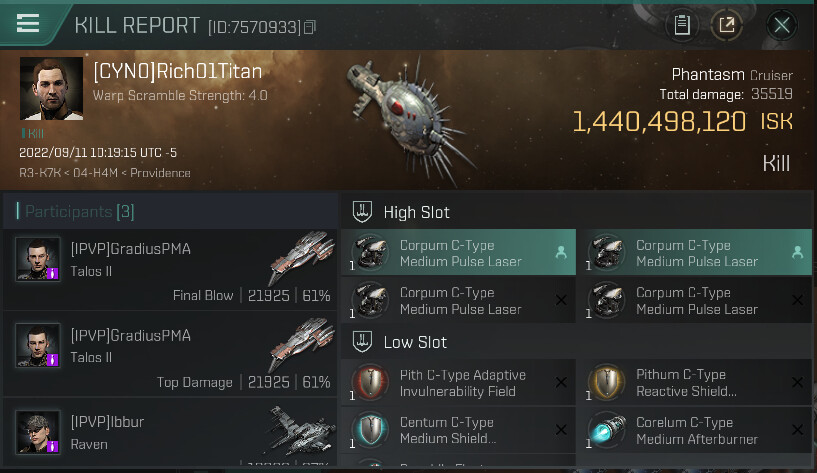The image size is (817, 473).
Task: Click the clipboard notes icon
Action: coord(682,25)
